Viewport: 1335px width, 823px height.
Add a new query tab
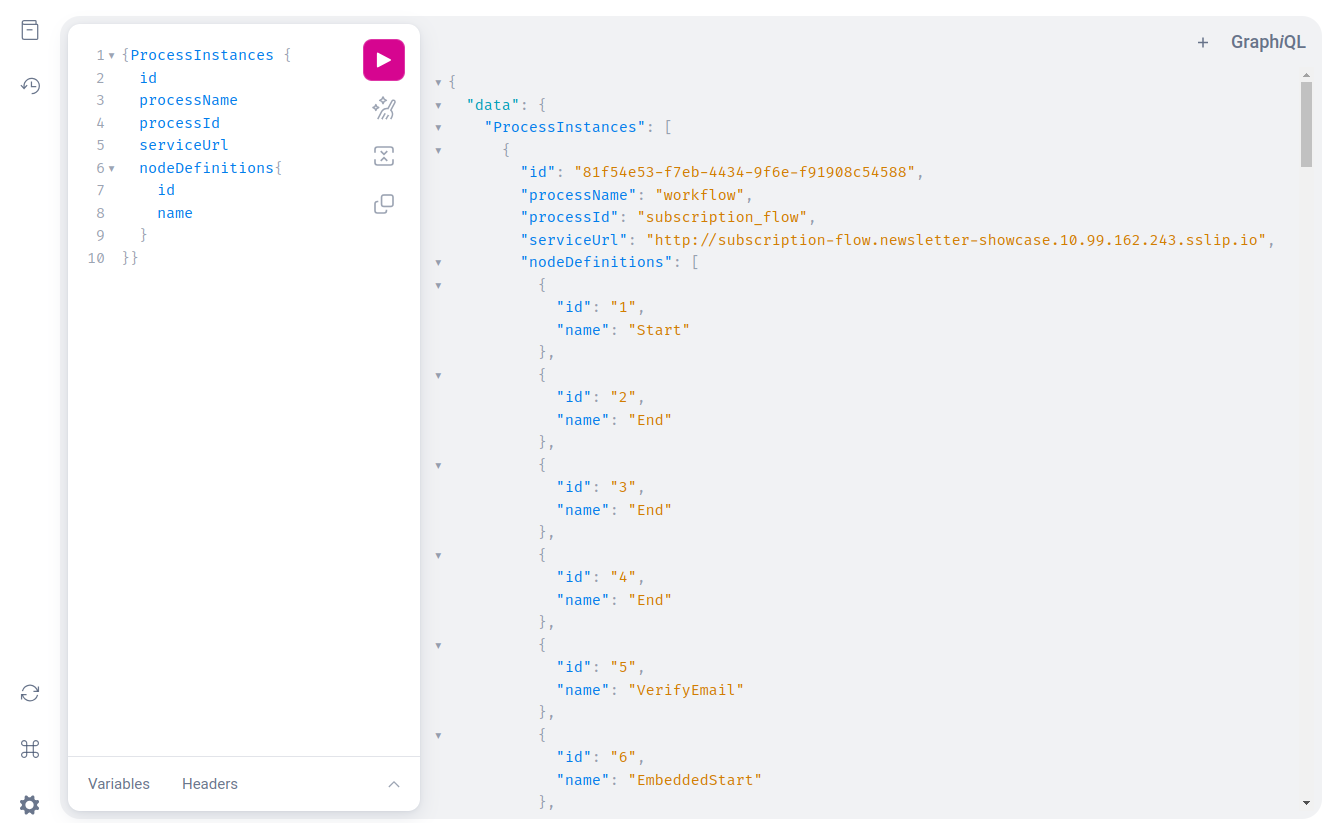[1203, 41]
